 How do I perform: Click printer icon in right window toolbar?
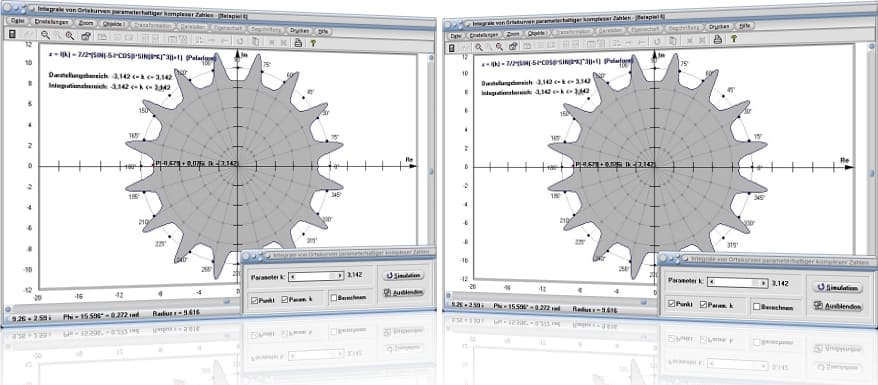pos(717,39)
